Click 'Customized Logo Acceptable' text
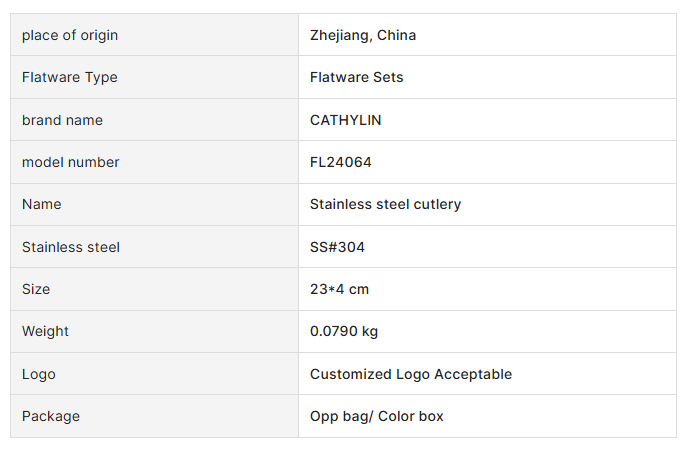This screenshot has width=688, height=451. (x=411, y=374)
